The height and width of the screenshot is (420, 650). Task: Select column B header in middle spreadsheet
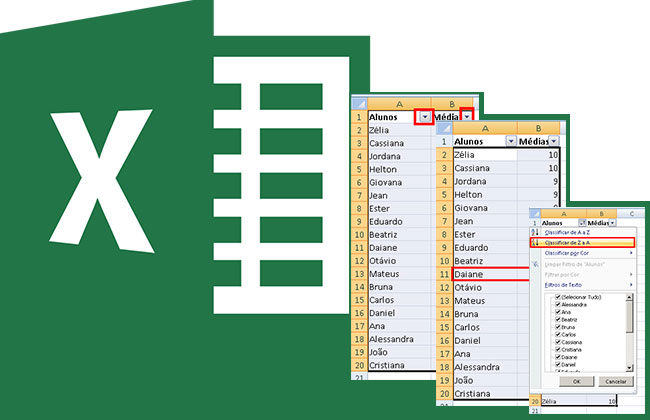tap(538, 128)
